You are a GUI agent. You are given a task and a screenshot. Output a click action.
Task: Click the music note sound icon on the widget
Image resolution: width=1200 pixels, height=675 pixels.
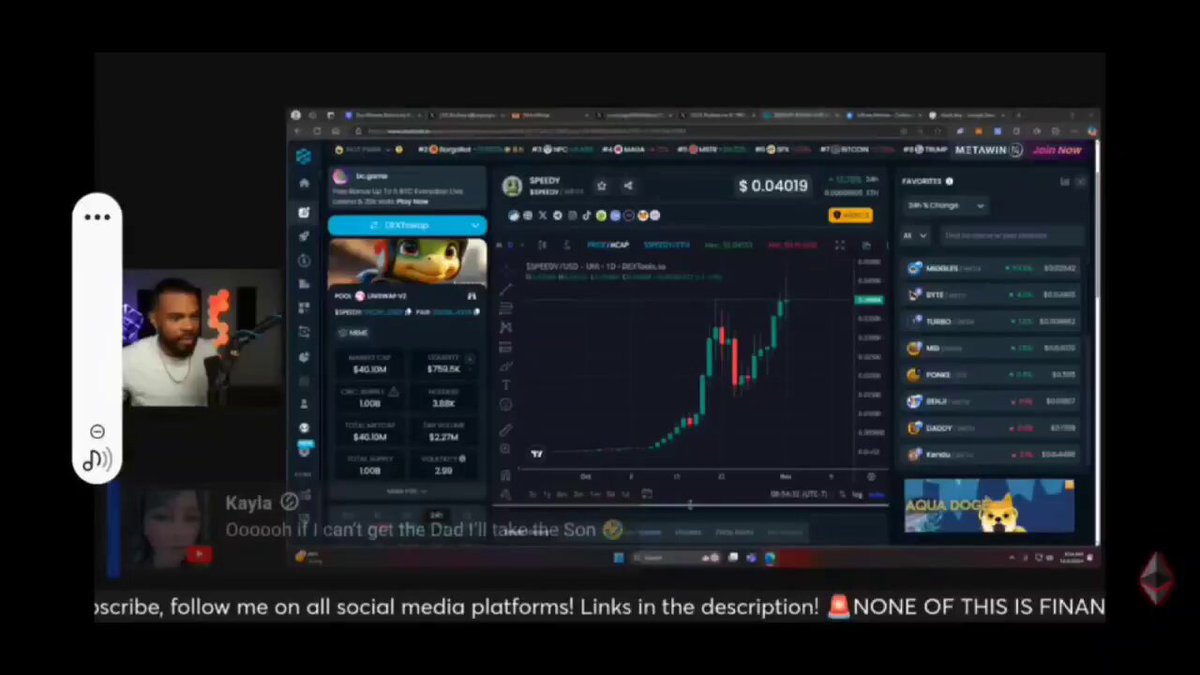point(97,460)
